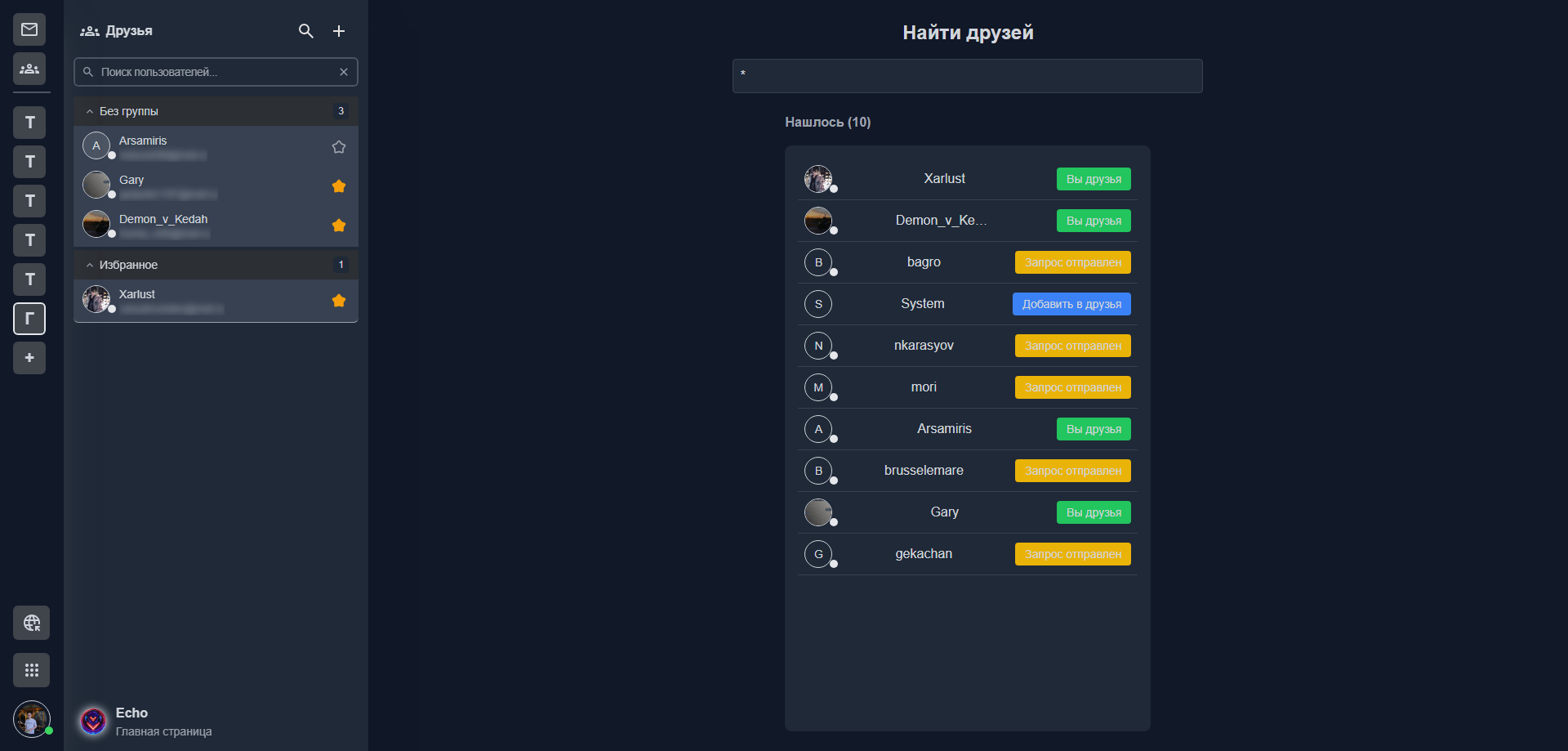
Task: Collapse the Избранное group
Action: click(x=90, y=265)
